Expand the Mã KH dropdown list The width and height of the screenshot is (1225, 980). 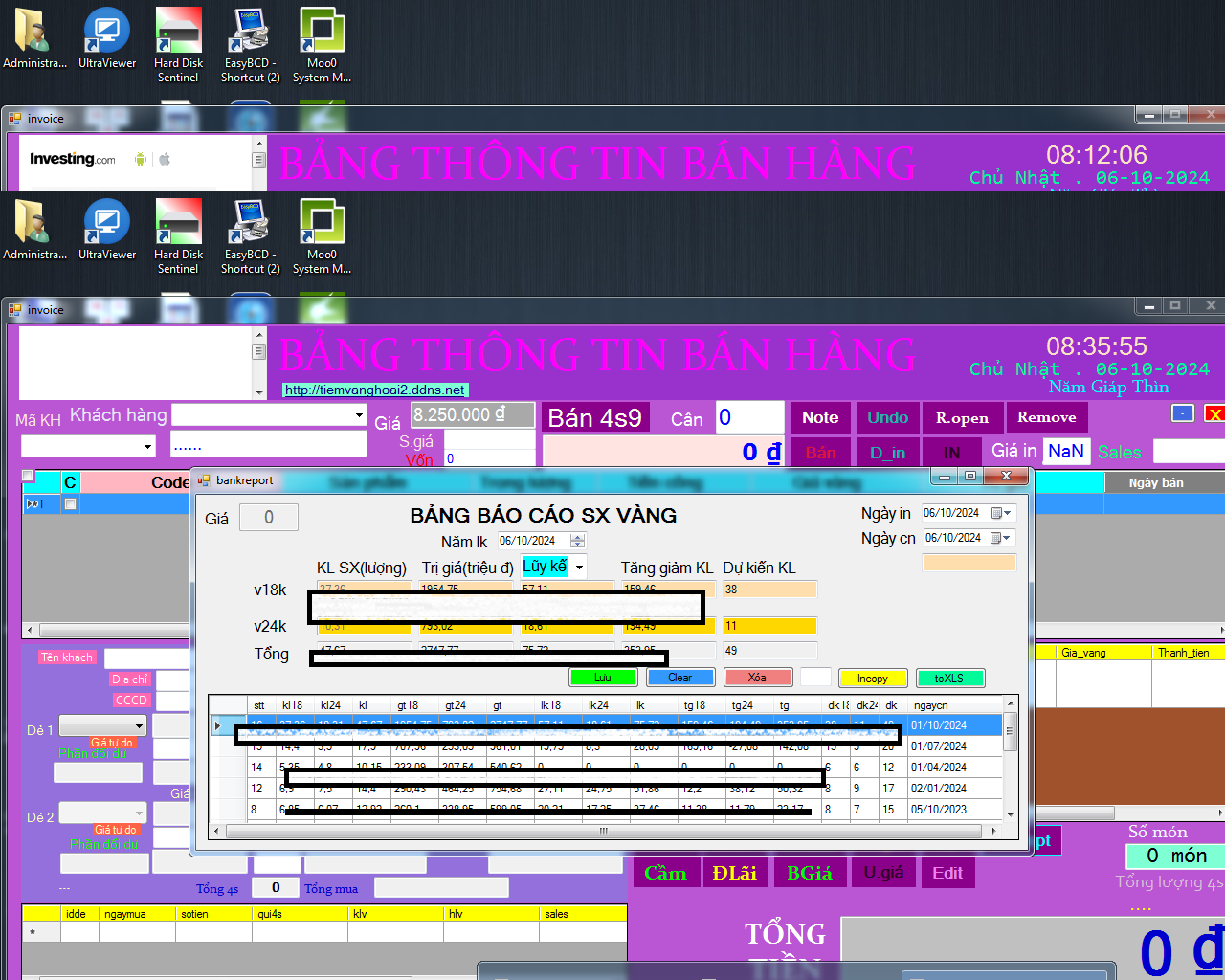(x=147, y=447)
